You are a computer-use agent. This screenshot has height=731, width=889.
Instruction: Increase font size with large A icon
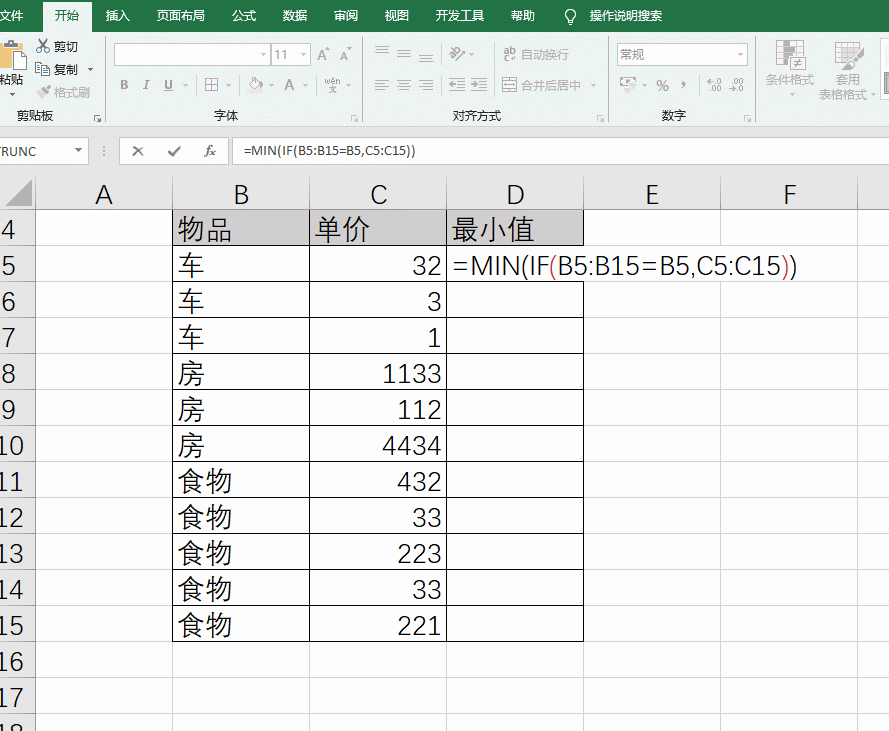[x=323, y=54]
